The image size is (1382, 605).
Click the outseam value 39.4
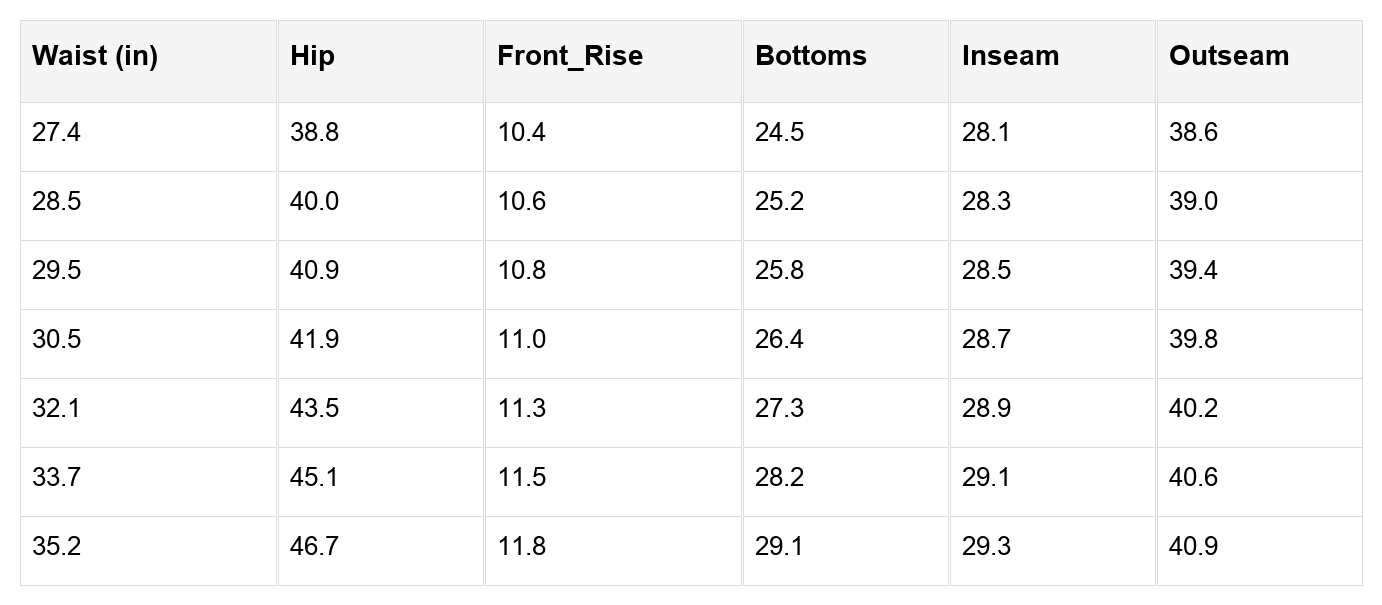coord(1193,271)
